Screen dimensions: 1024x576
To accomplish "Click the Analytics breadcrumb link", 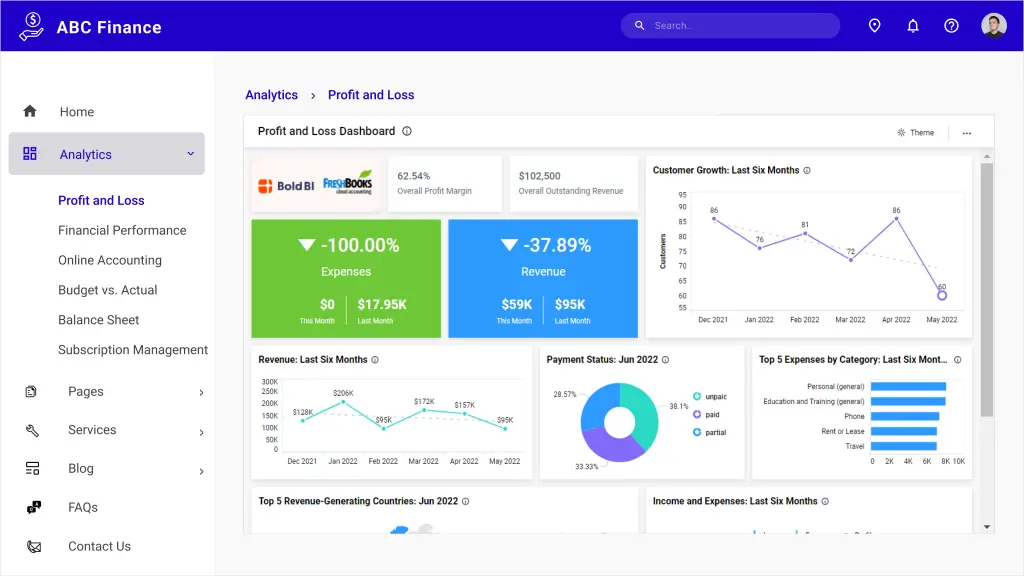I will pyautogui.click(x=272, y=95).
